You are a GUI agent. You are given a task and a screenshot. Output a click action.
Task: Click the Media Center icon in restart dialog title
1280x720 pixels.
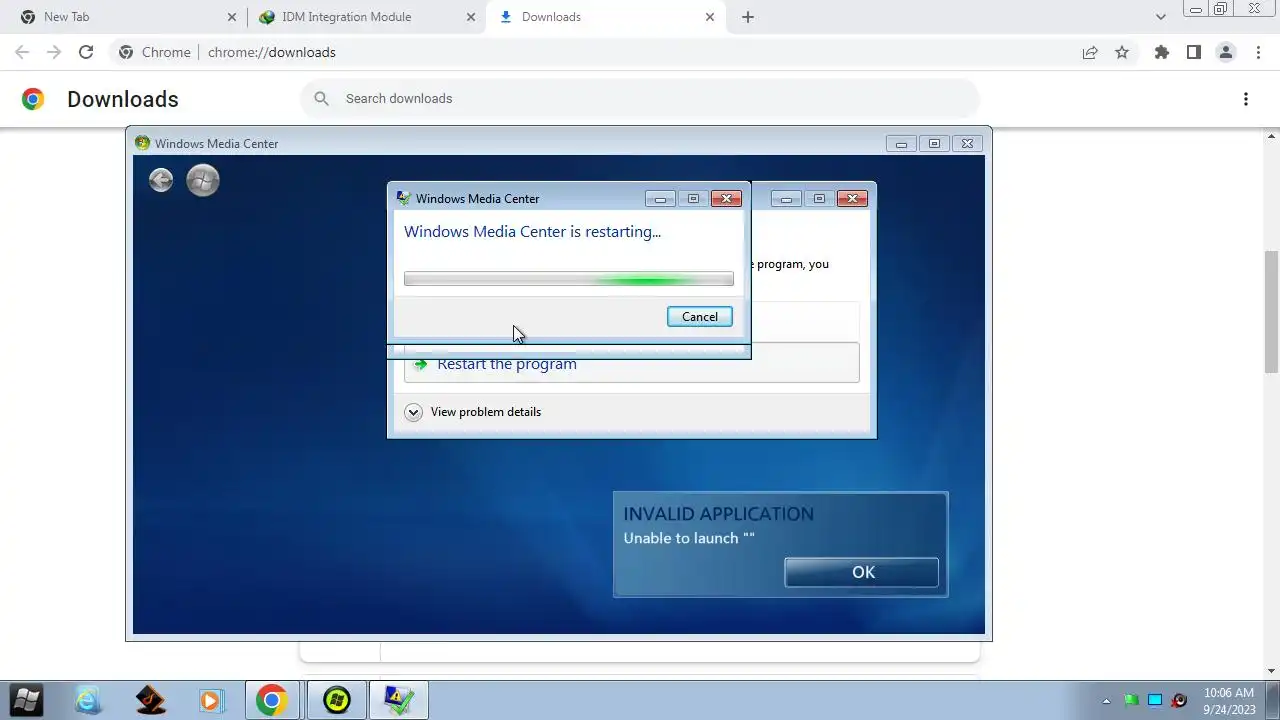403,198
